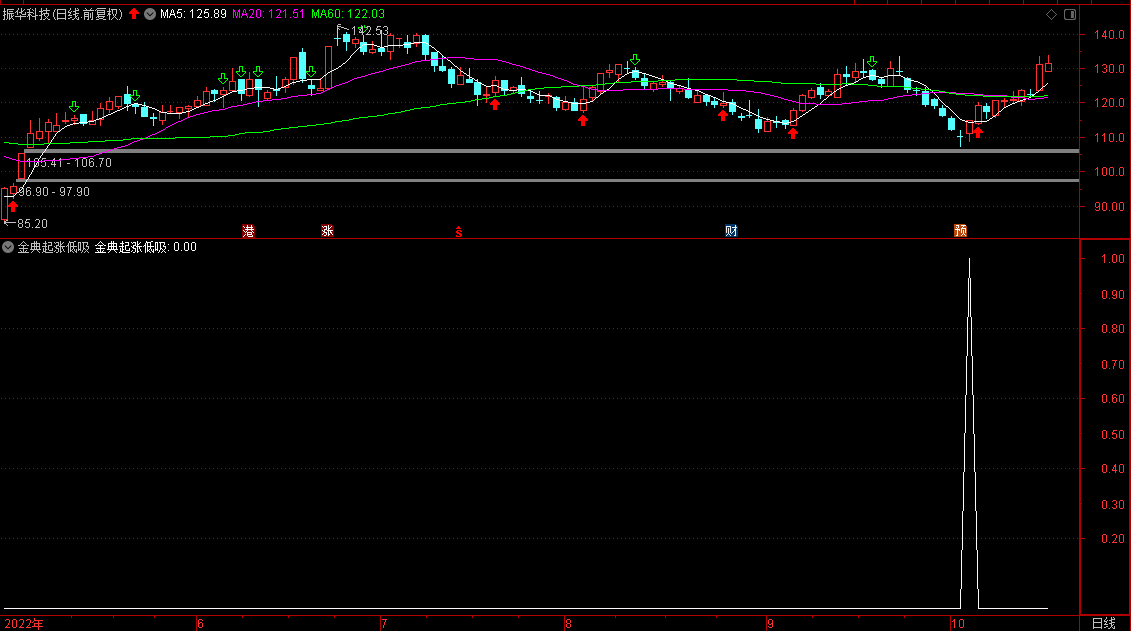Toggle the side panel icon beside the diamond
This screenshot has height=631, width=1131.
point(1070,14)
